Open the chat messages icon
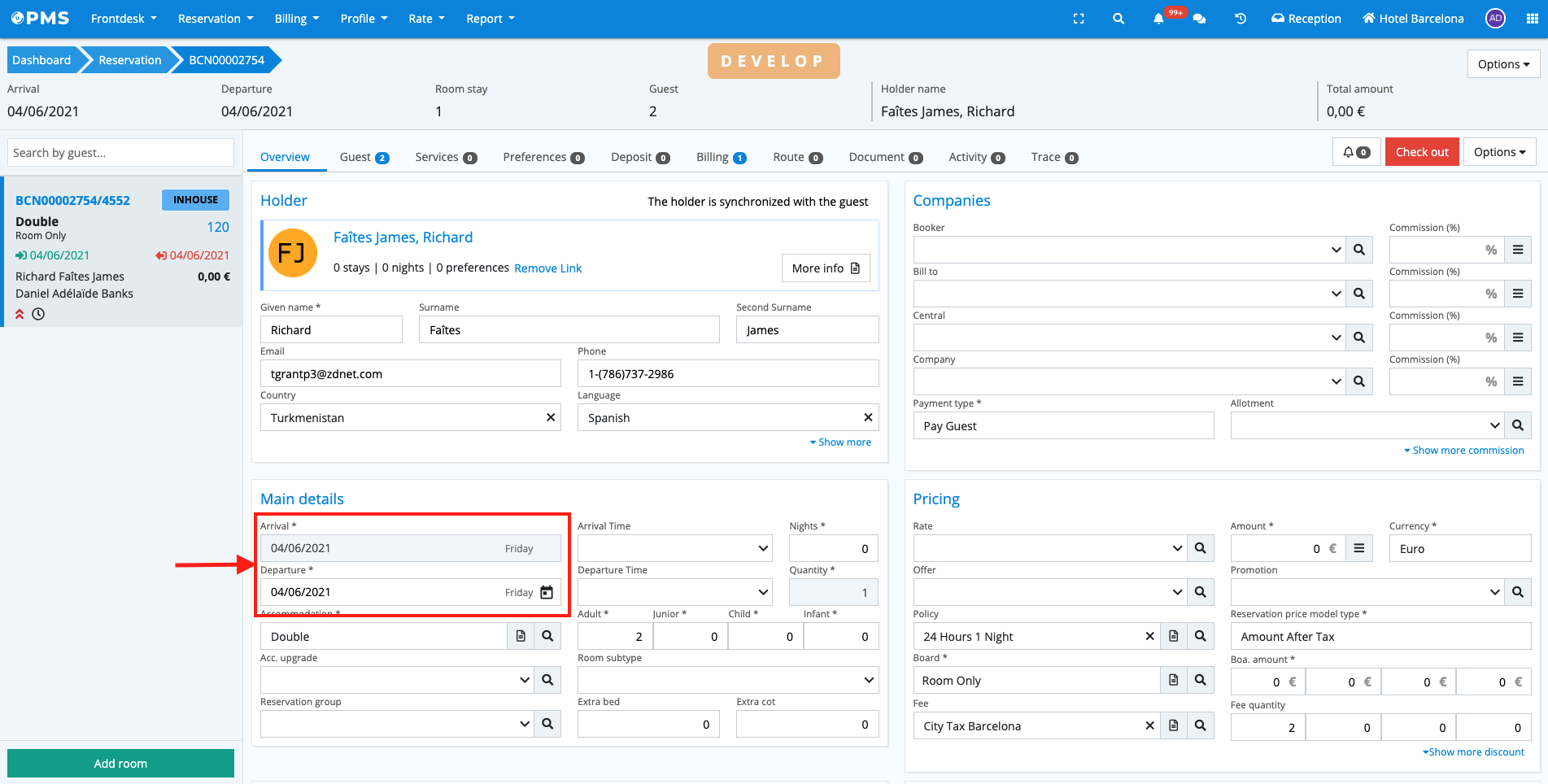The height and width of the screenshot is (784, 1548). click(1199, 19)
